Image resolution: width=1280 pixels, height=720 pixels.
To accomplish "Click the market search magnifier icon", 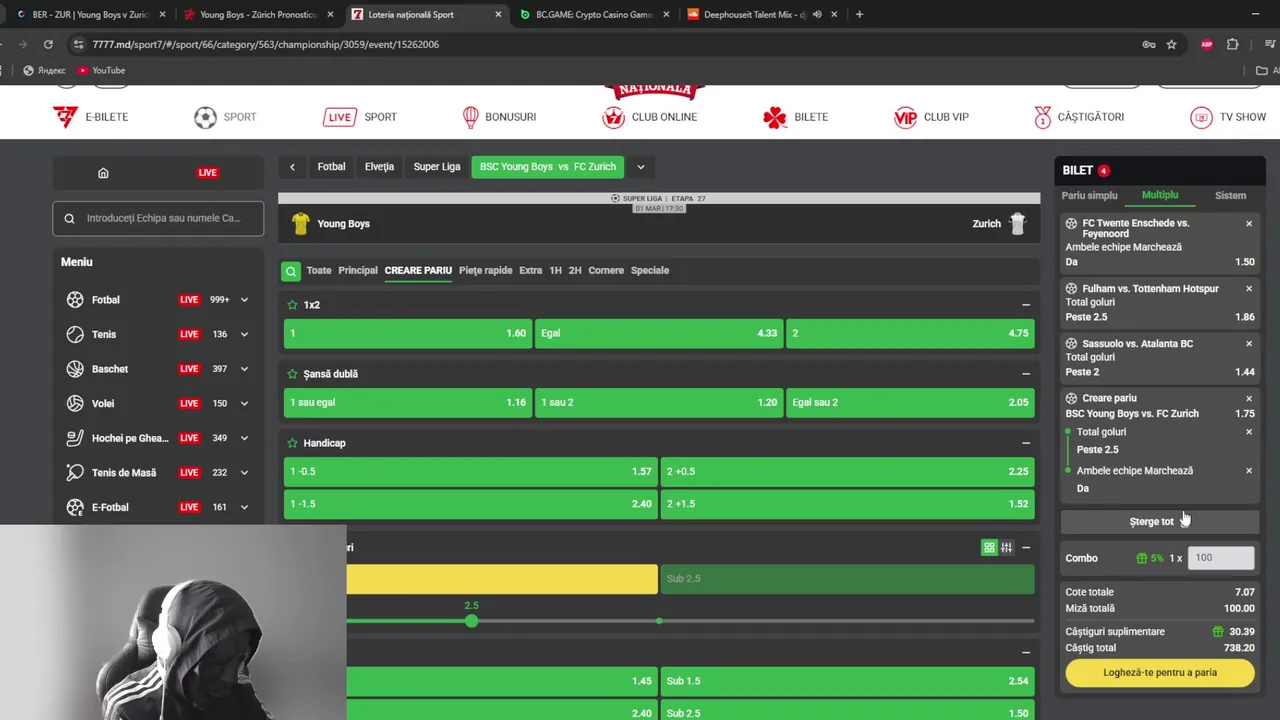I will click(290, 271).
